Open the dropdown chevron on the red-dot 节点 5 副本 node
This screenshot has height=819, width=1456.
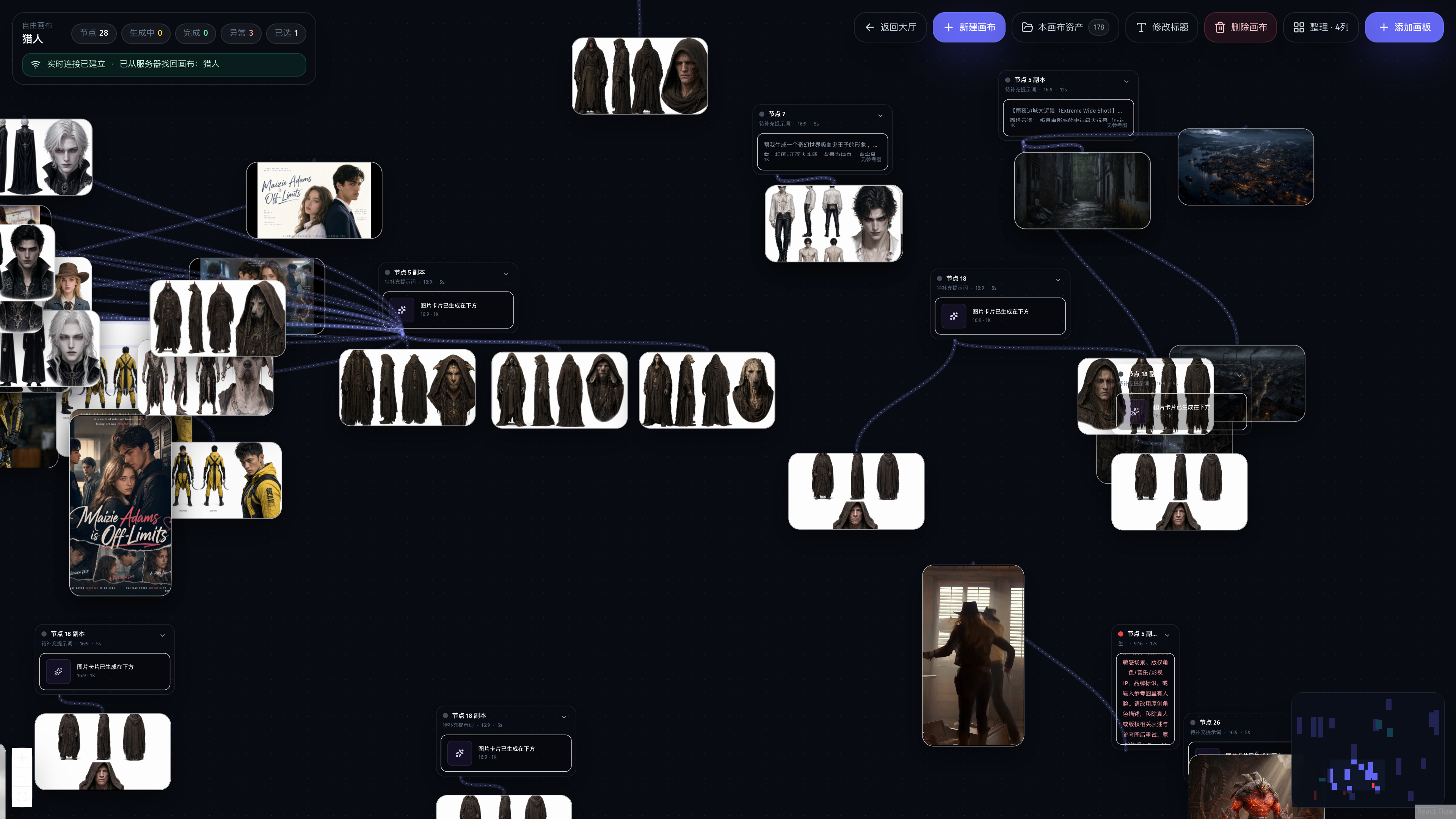1167,635
